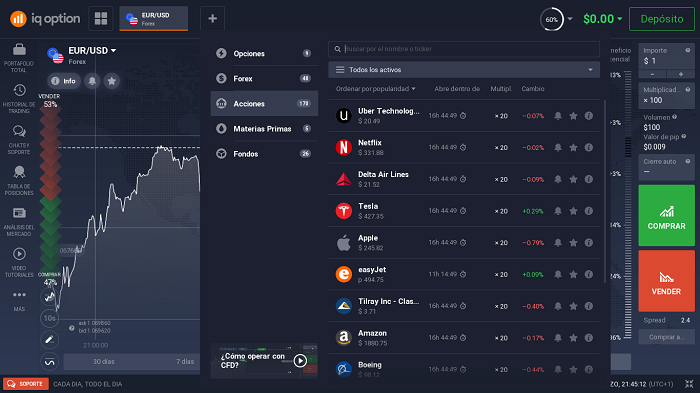The height and width of the screenshot is (393, 700).
Task: Open the 10s timeframe selector
Action: pyautogui.click(x=50, y=318)
